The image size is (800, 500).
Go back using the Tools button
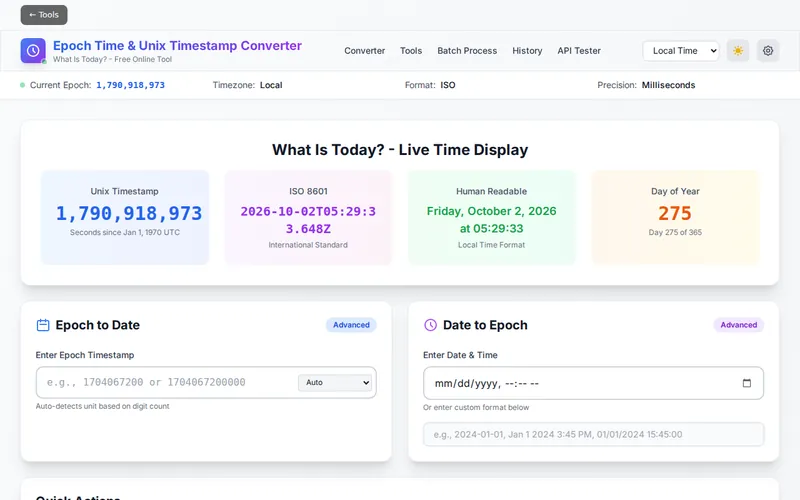[44, 15]
